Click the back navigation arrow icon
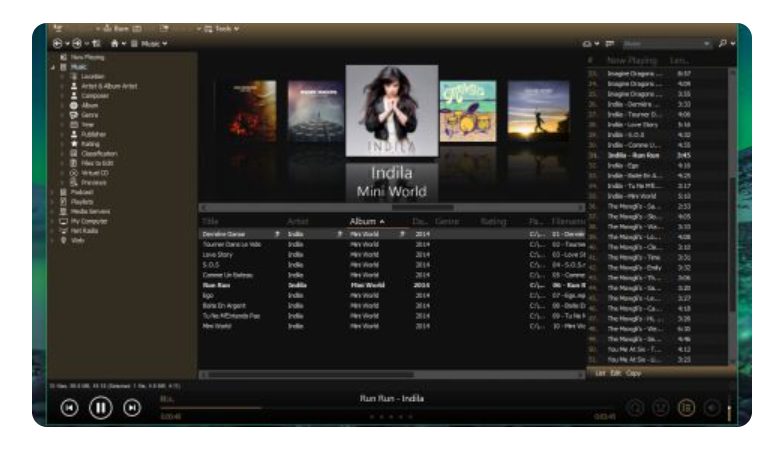The image size is (780, 455). [57, 44]
